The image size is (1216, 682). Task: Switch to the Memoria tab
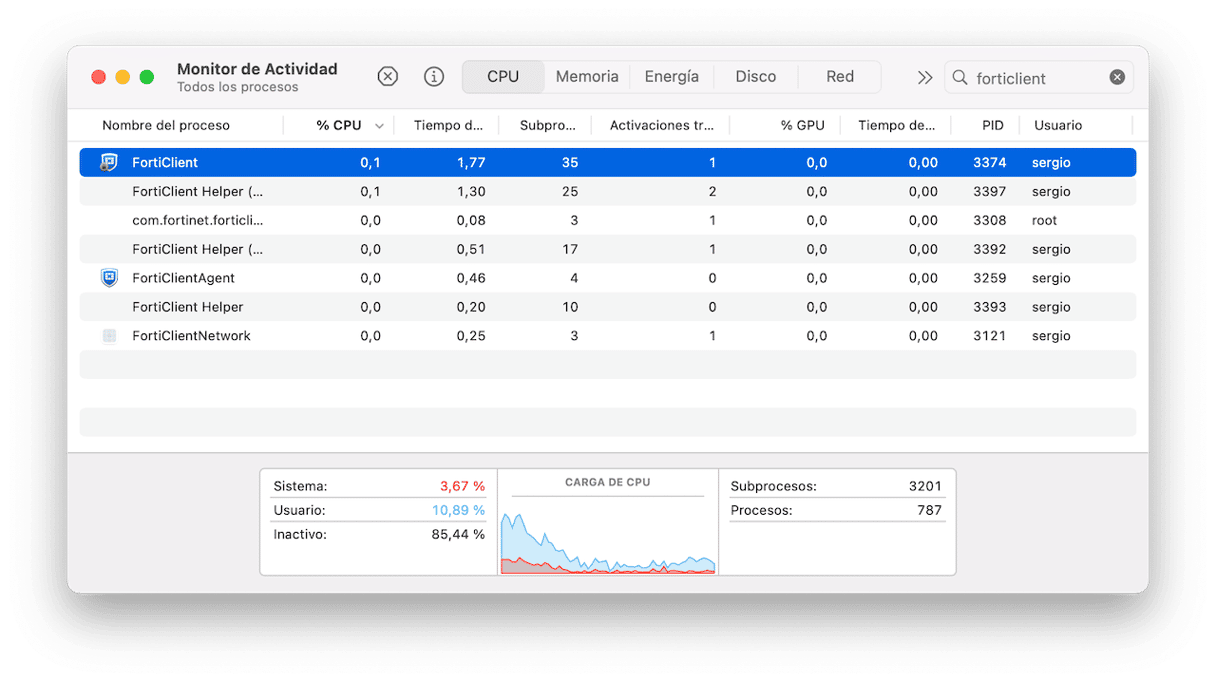587,77
